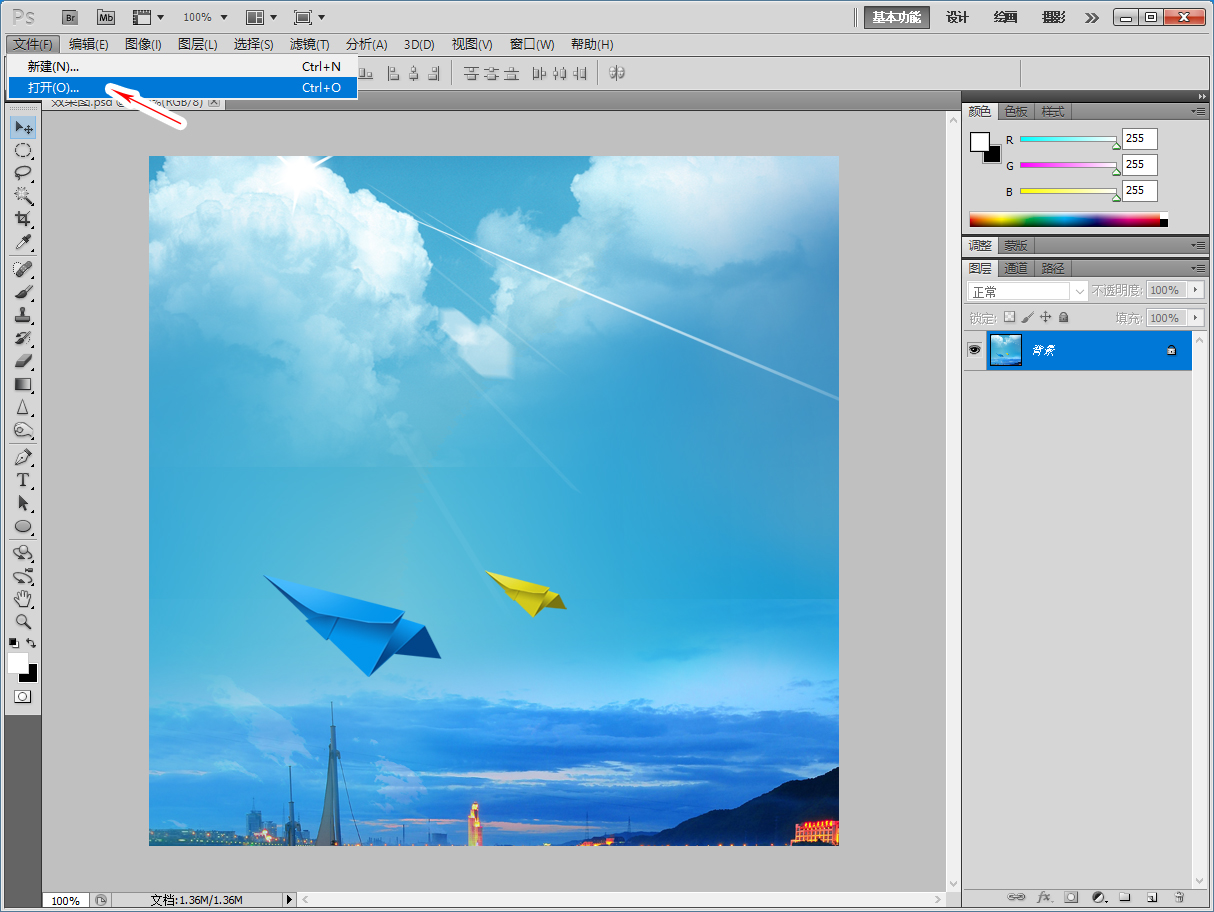Toggle lock image pixels brush icon
The height and width of the screenshot is (912, 1214).
(x=1027, y=317)
